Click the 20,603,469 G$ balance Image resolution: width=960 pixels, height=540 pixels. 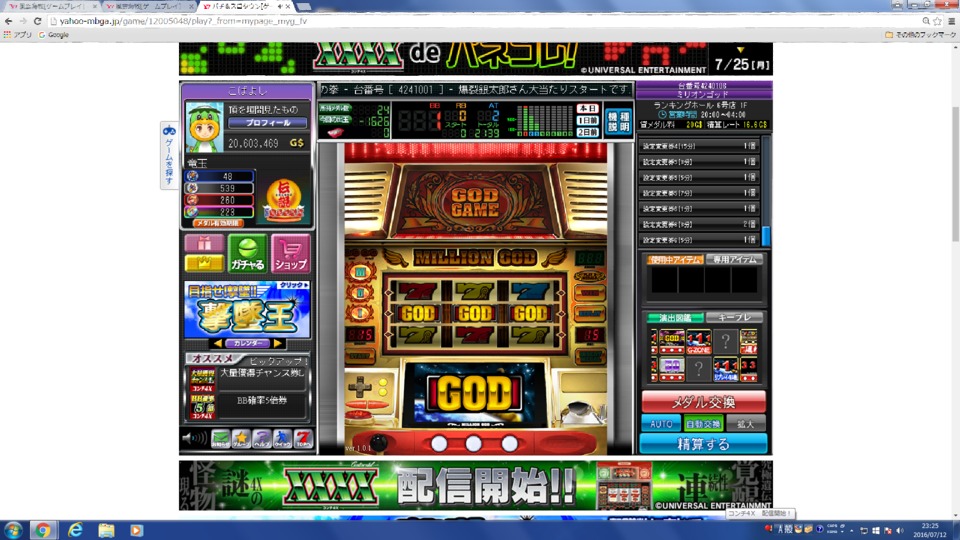click(x=266, y=143)
